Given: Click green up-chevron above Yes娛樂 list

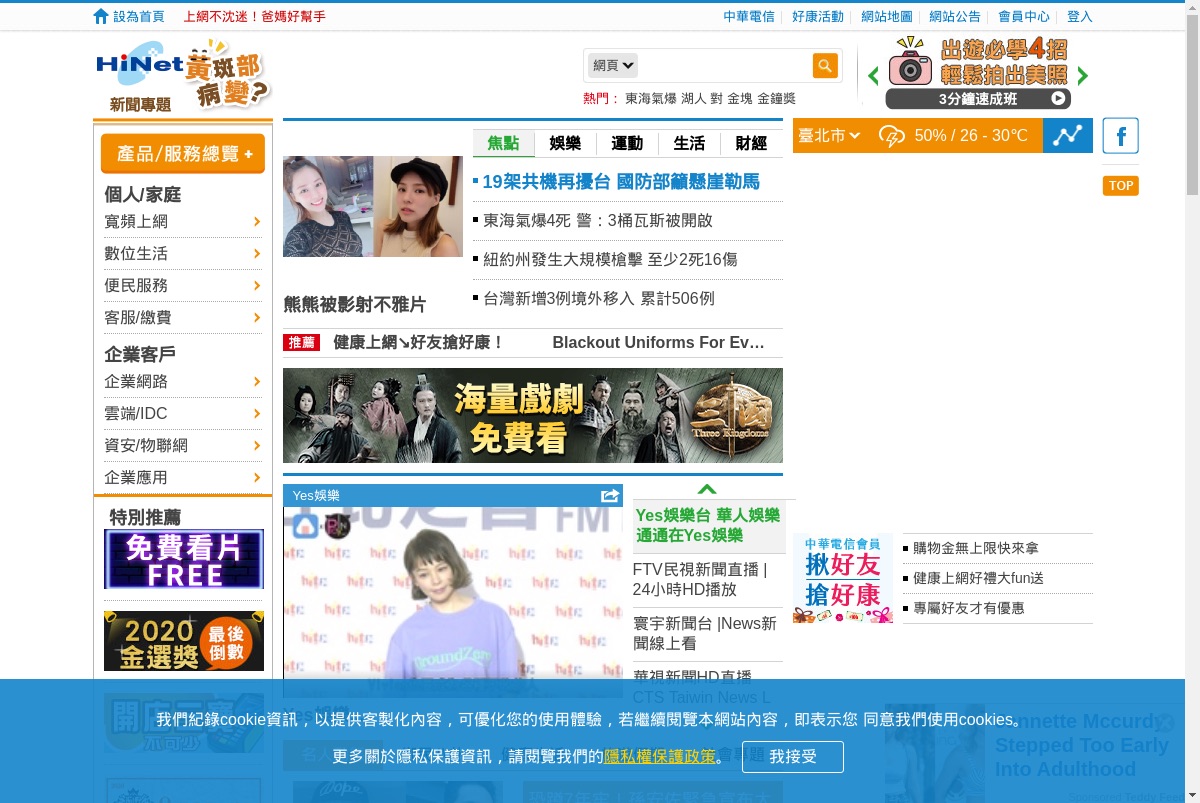Looking at the screenshot, I should click(707, 489).
